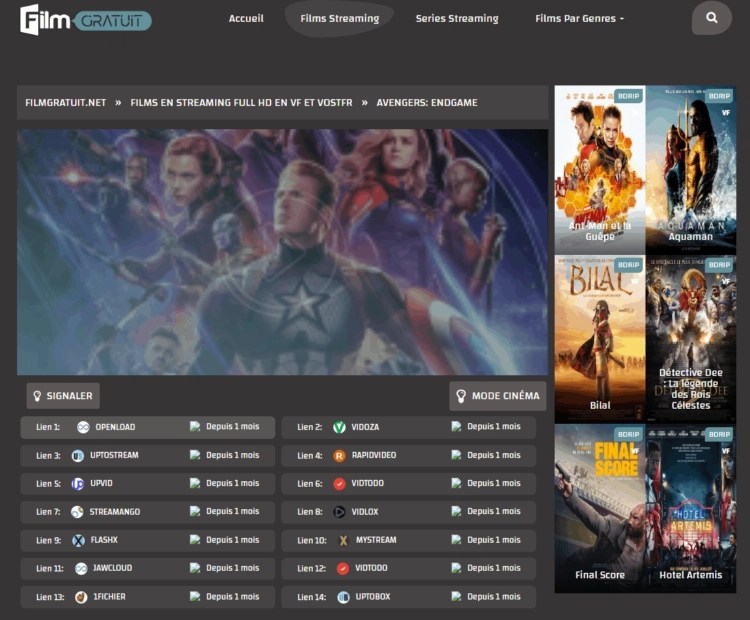
Task: Click the date flag icon in Lien 2 row
Action: click(x=456, y=426)
